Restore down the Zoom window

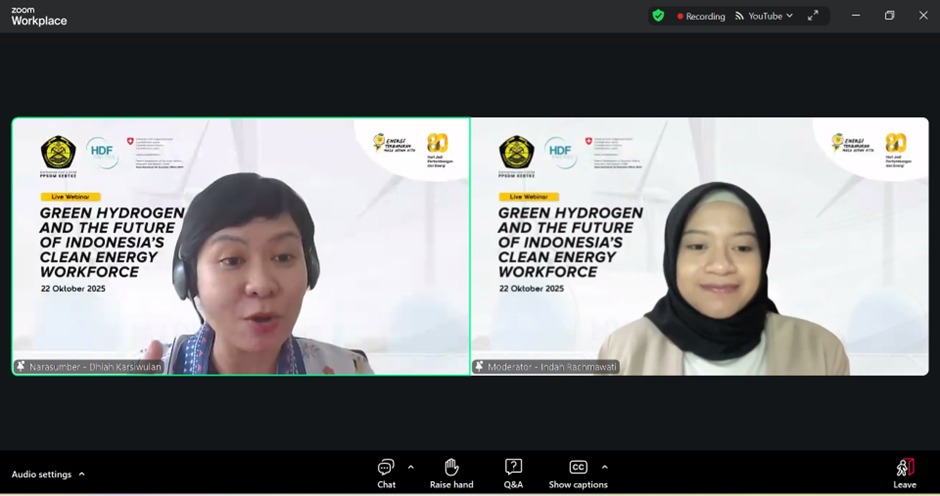click(x=889, y=16)
